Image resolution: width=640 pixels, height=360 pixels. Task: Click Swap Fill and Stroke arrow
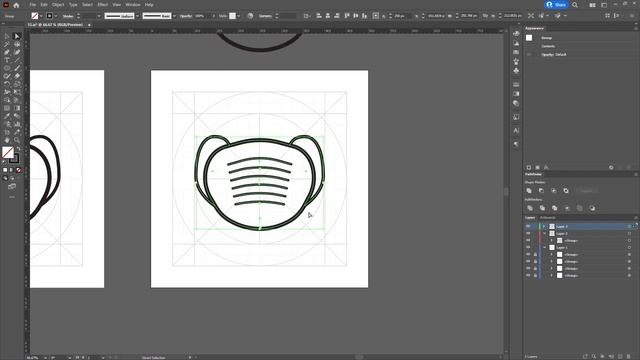[x=18, y=149]
